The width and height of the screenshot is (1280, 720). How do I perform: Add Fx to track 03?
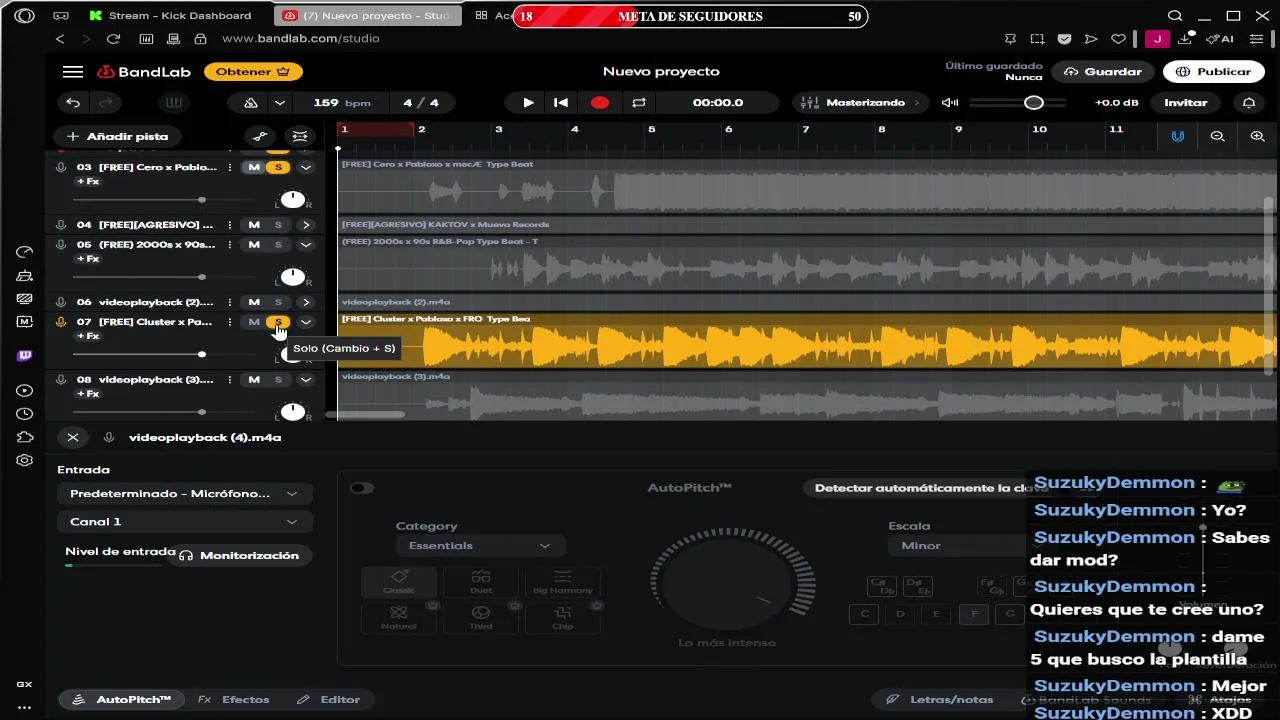(x=88, y=182)
